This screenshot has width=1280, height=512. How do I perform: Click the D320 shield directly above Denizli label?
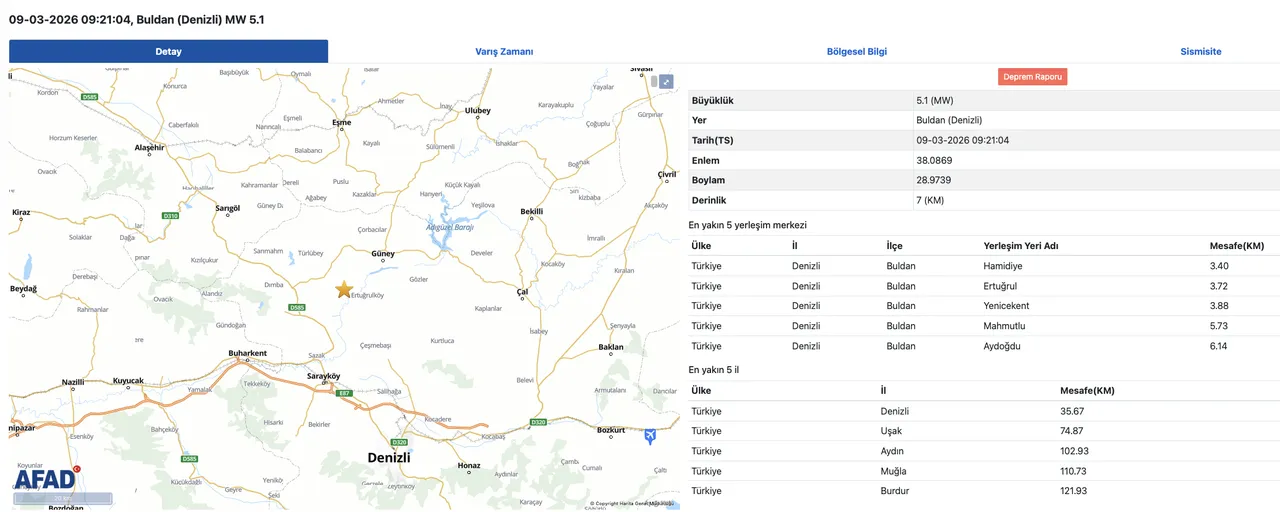pyautogui.click(x=400, y=442)
